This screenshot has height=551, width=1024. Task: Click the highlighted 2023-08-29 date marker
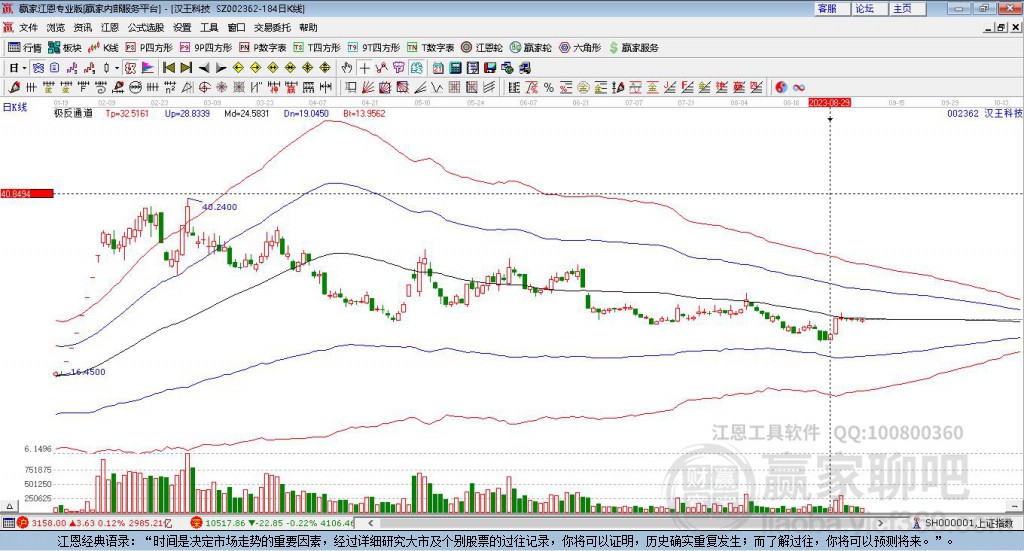(x=829, y=102)
